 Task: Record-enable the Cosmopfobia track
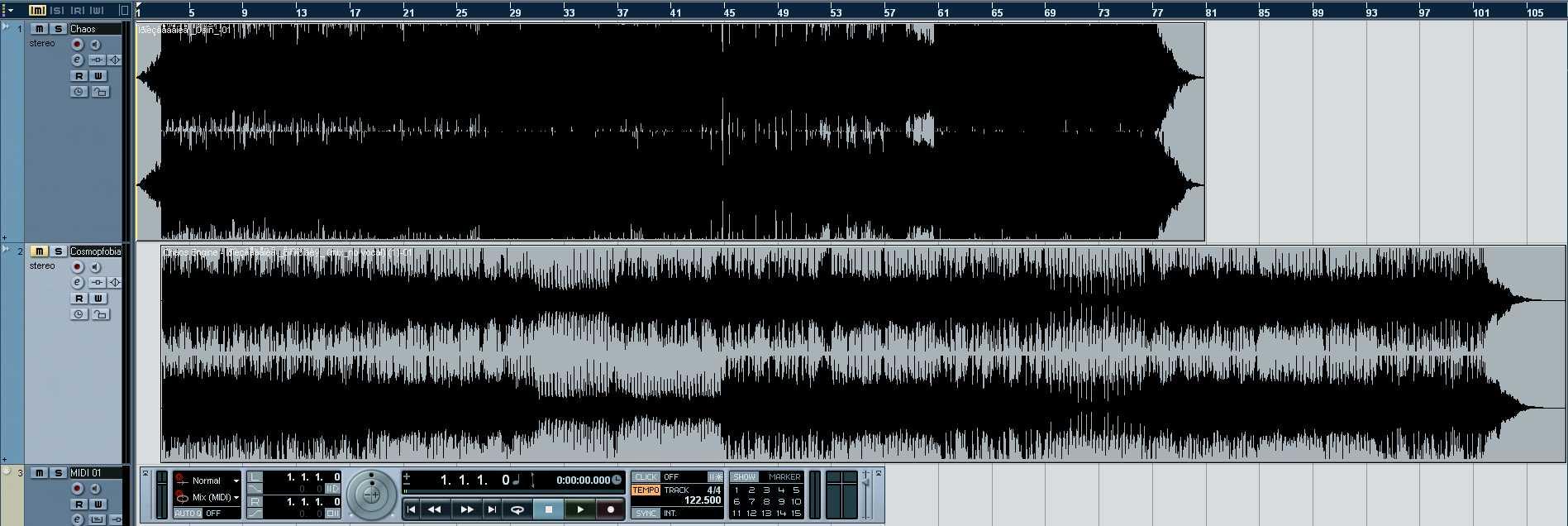pyautogui.click(x=78, y=267)
